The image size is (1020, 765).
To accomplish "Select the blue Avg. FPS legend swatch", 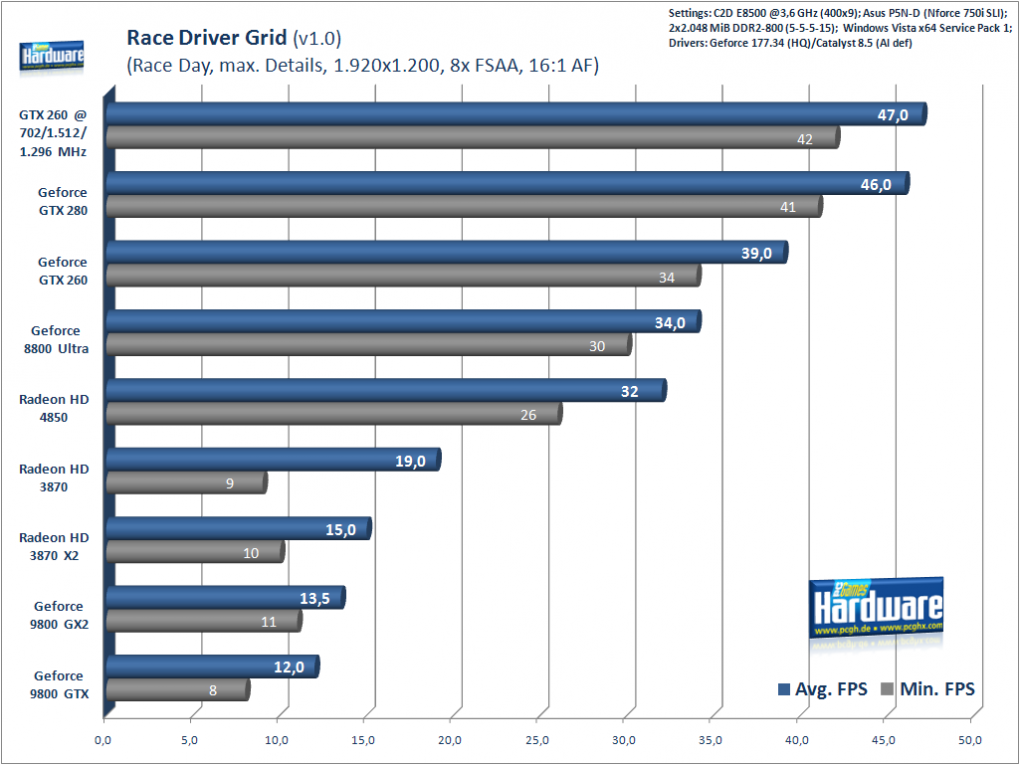I will pyautogui.click(x=784, y=690).
